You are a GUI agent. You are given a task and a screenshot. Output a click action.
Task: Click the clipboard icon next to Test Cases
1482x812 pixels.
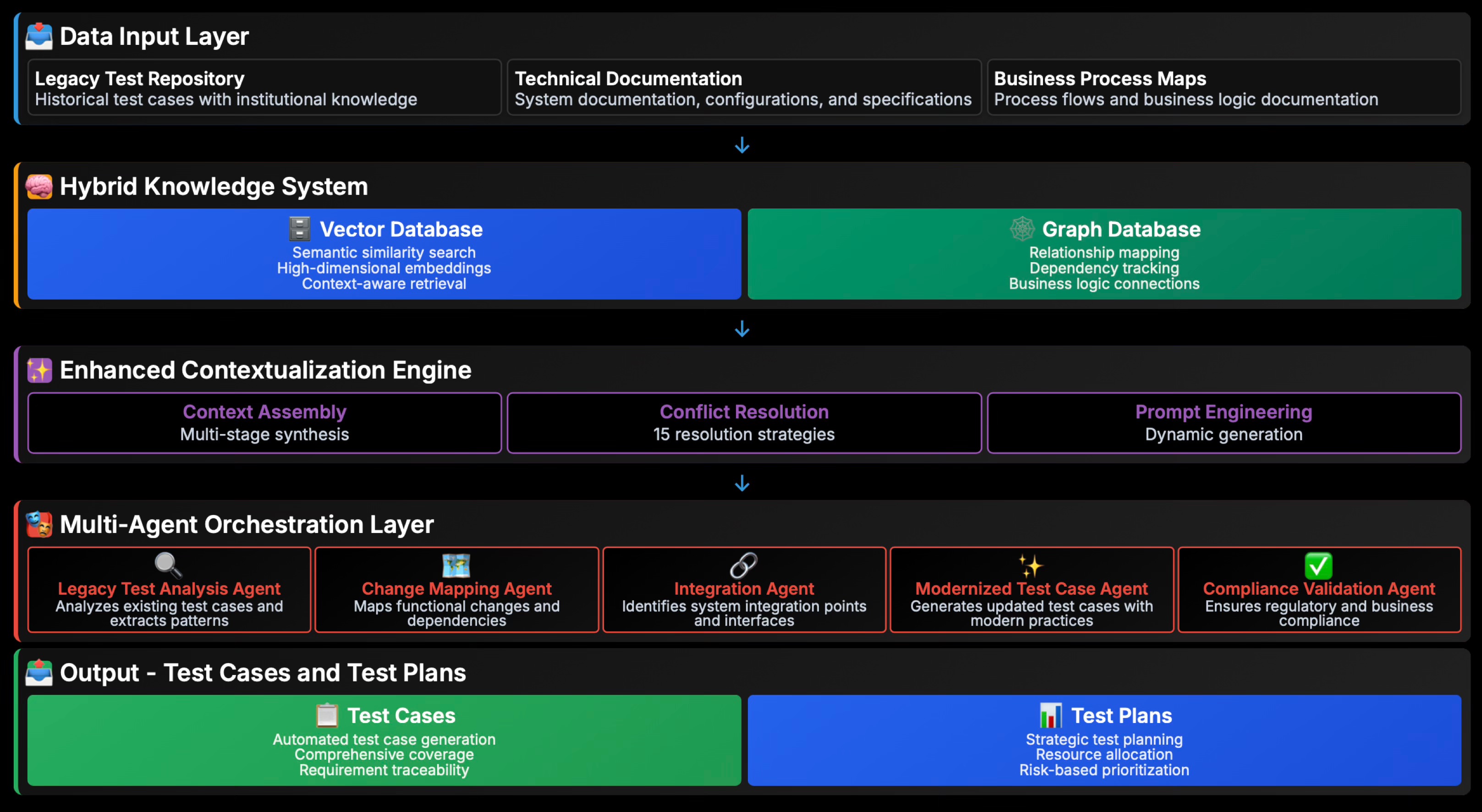pos(327,715)
